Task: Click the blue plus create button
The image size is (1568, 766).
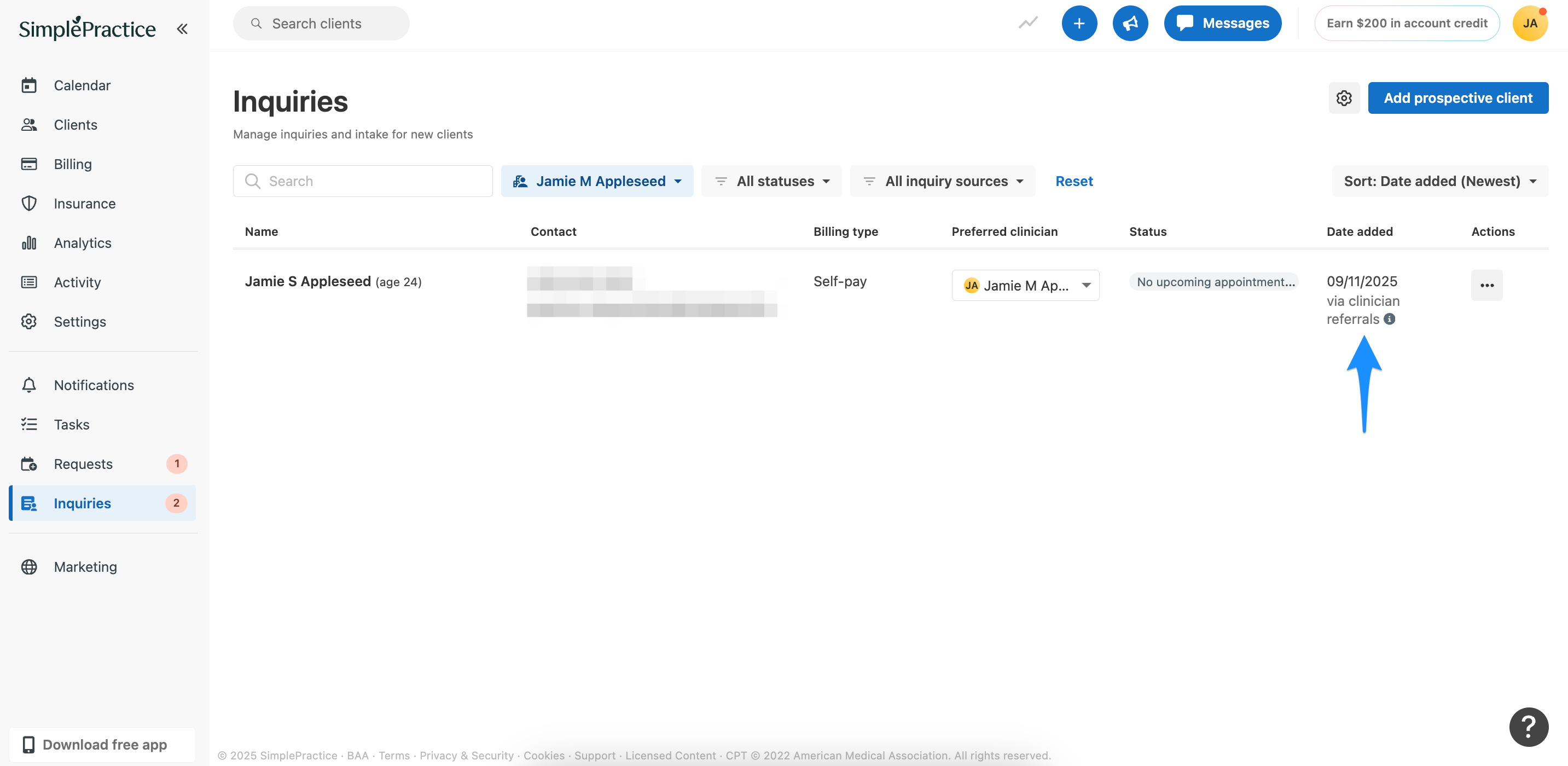Action: point(1078,23)
